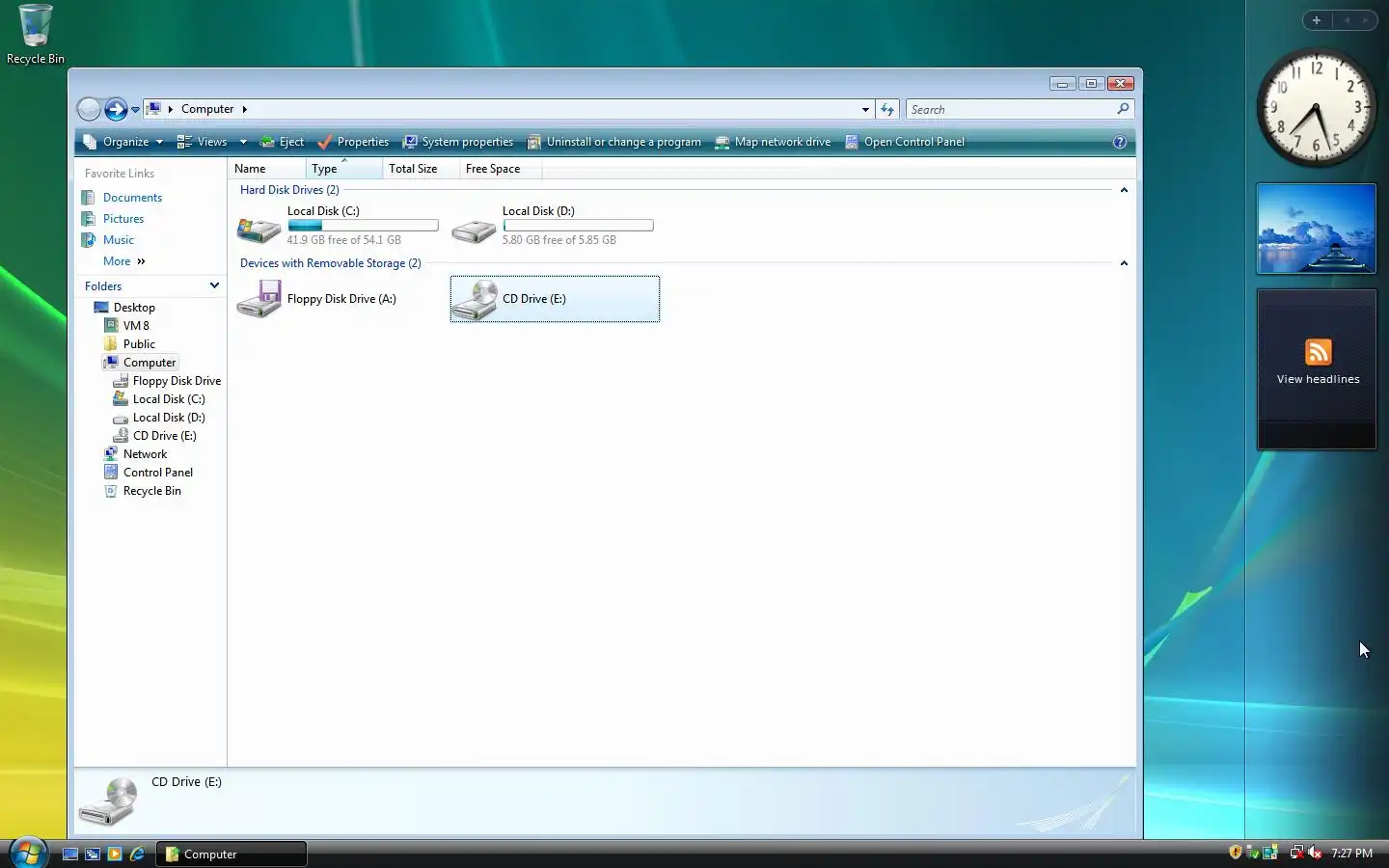Select Local Disk (C:) in folder tree
1389x868 pixels.
tap(169, 399)
